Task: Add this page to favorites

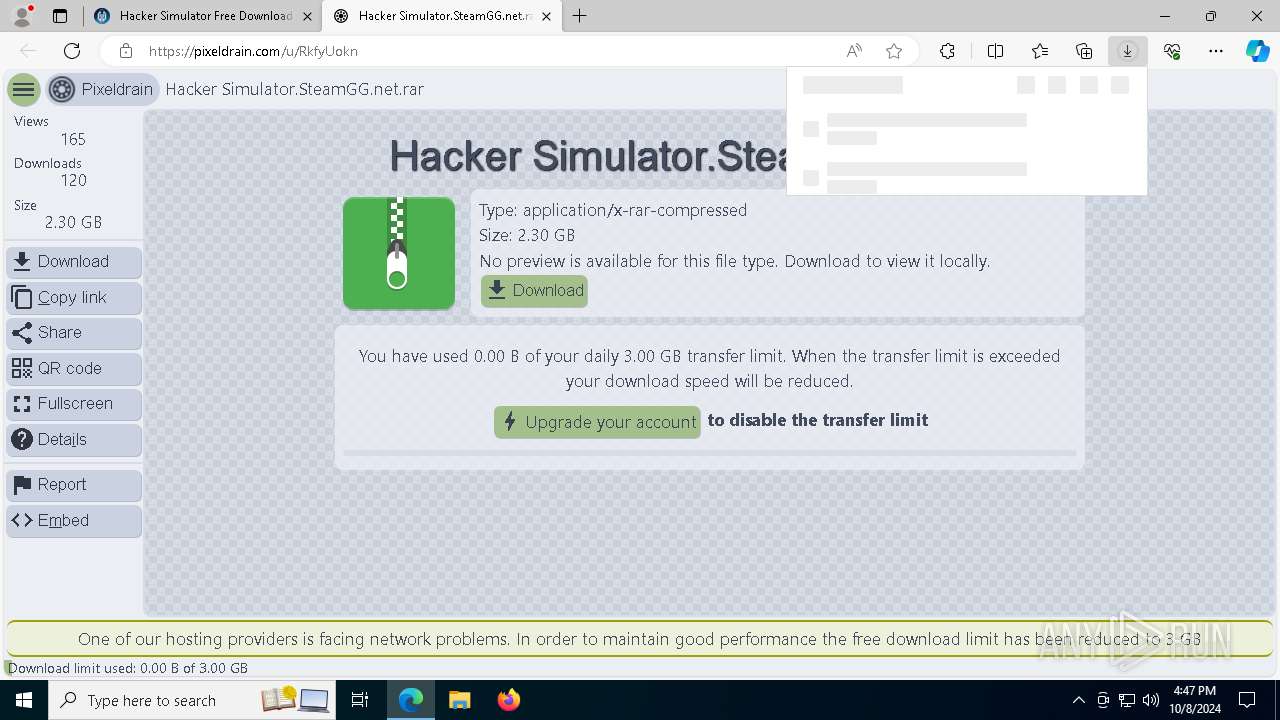Action: (894, 51)
